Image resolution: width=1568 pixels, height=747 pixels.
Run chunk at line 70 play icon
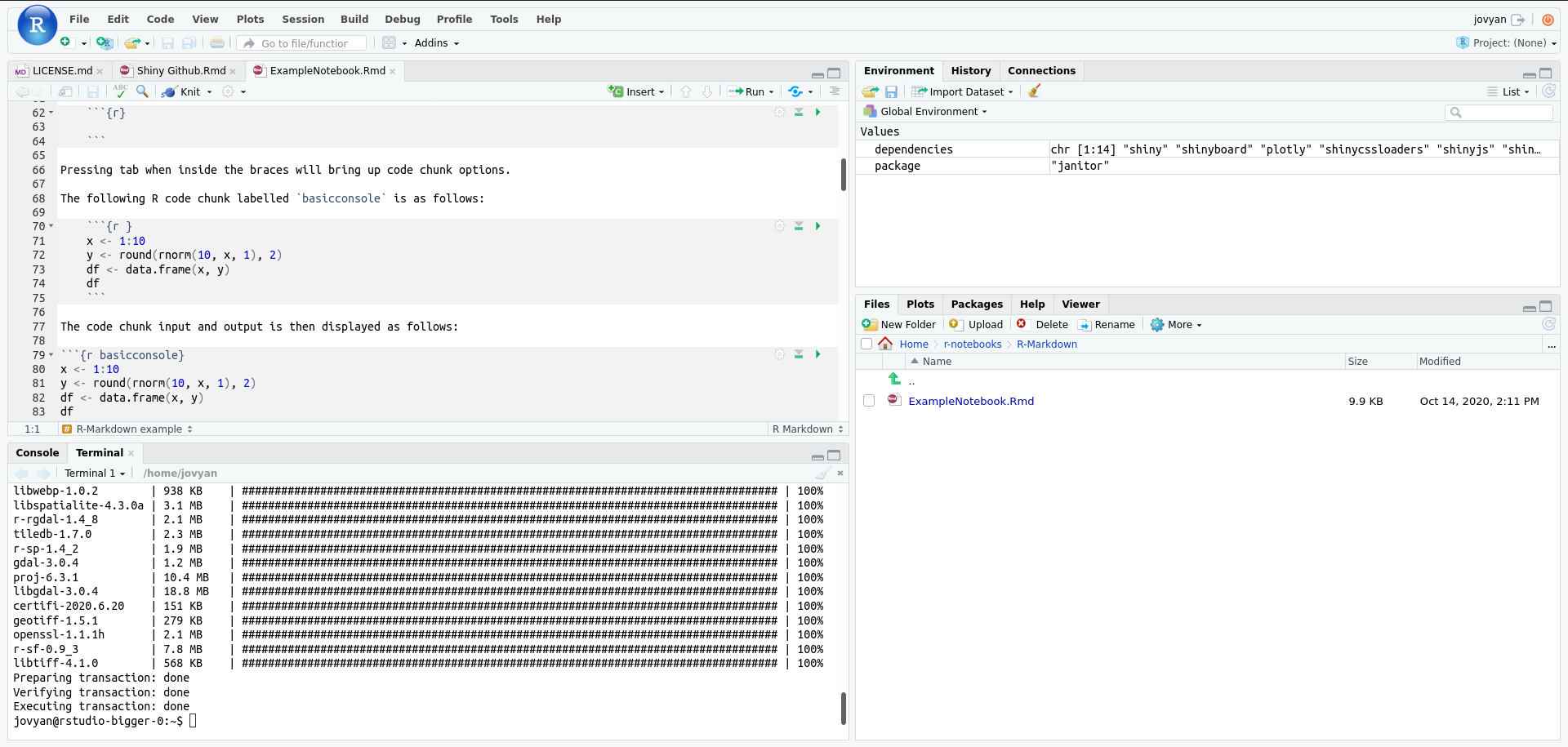pos(817,226)
